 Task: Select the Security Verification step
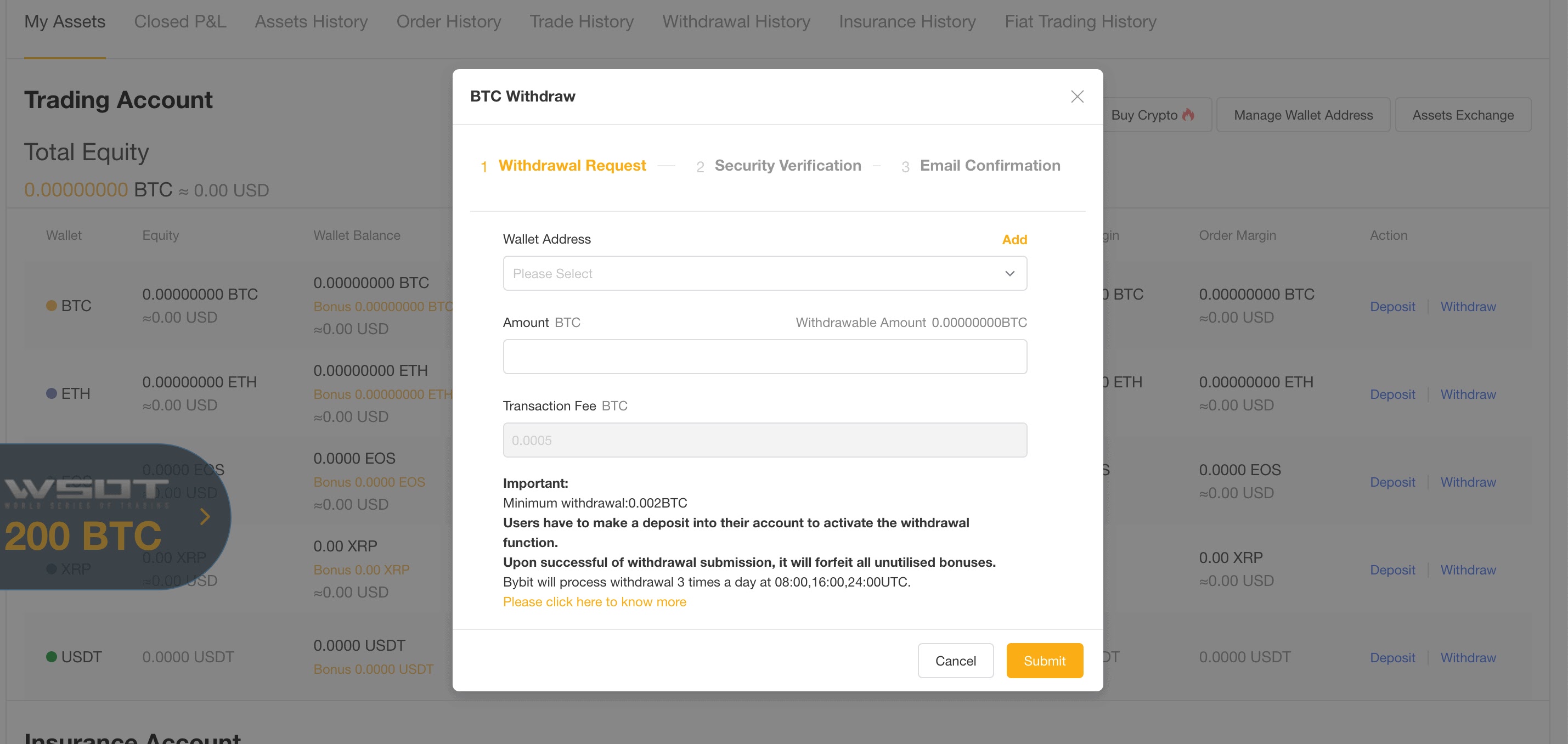(787, 166)
